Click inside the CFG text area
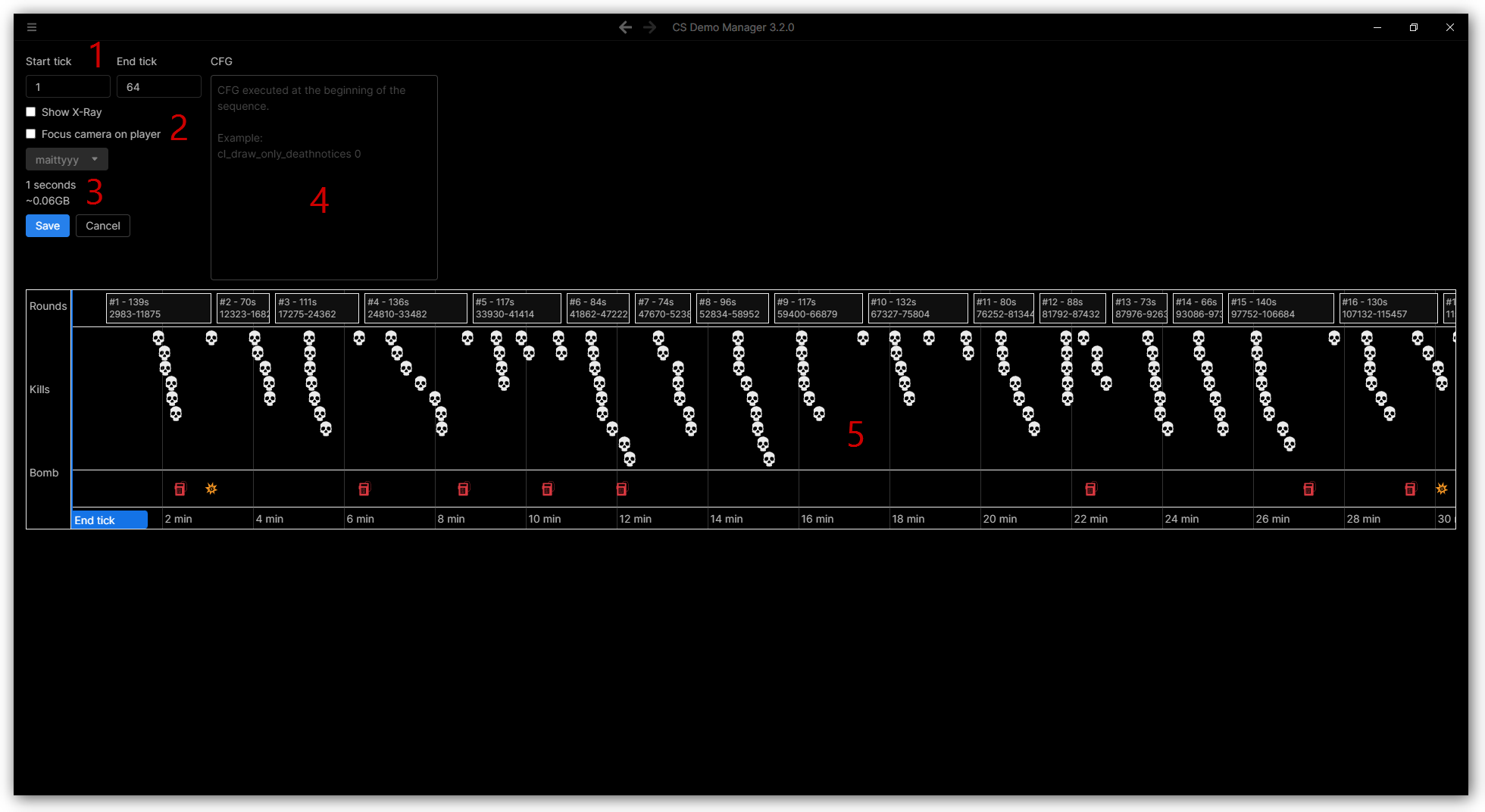Image resolution: width=1485 pixels, height=812 pixels. point(324,177)
